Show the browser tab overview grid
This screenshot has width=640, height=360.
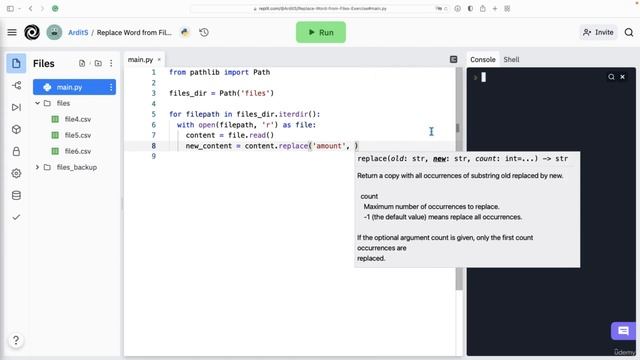coord(507,8)
